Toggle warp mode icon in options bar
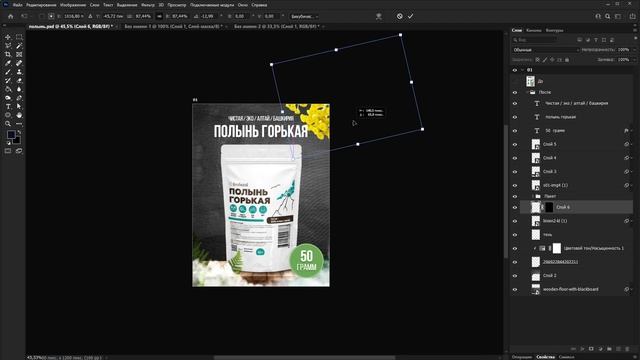This screenshot has height=360, width=640. coord(379,16)
